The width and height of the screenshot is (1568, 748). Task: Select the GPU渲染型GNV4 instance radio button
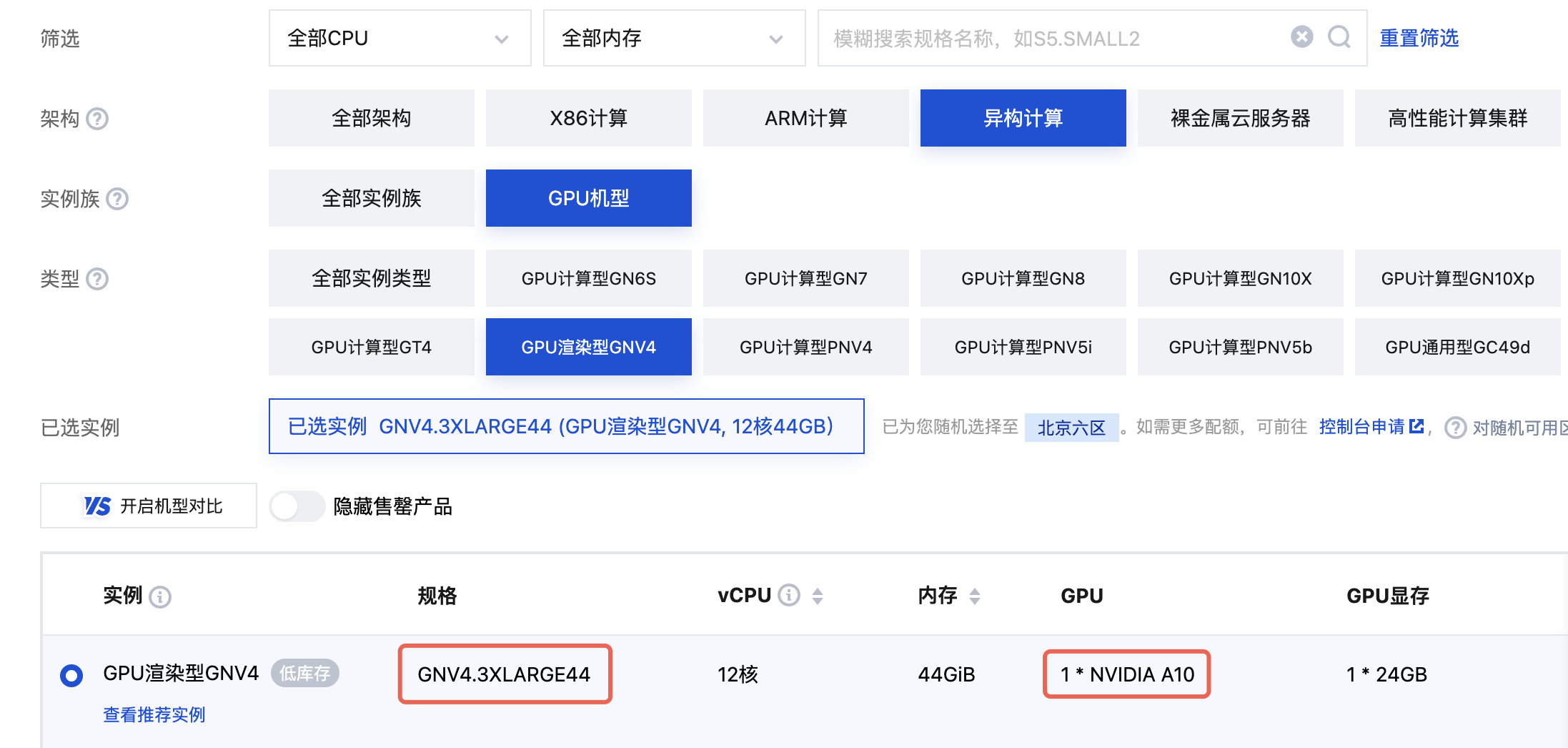(x=71, y=675)
